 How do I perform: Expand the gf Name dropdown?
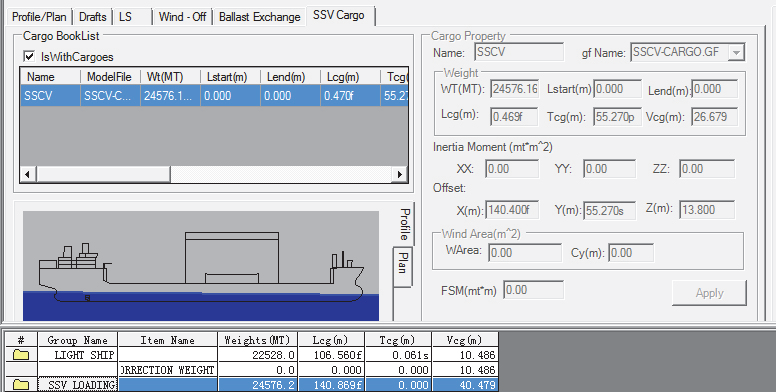pos(736,52)
